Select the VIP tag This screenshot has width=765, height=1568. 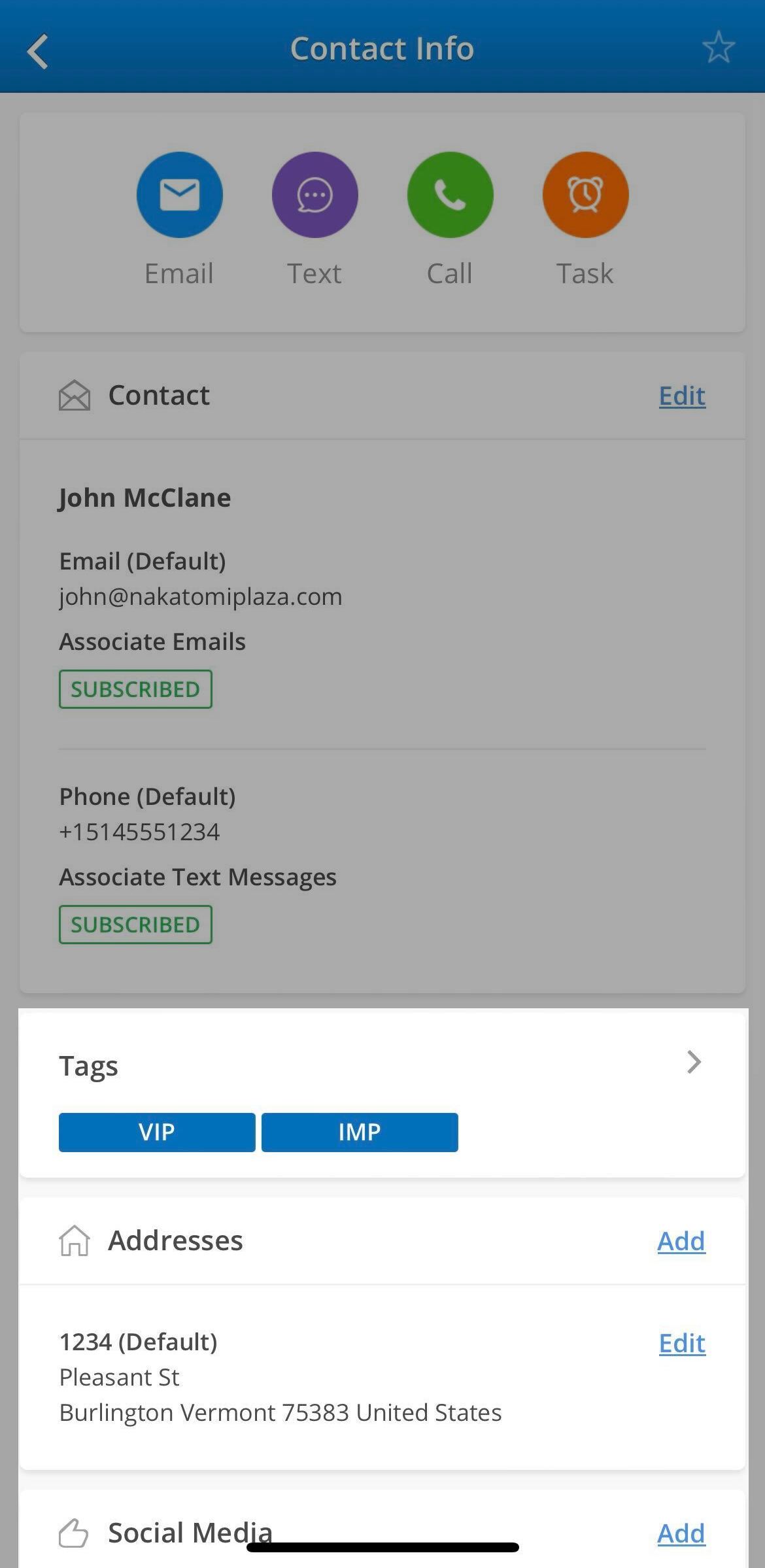point(157,1133)
